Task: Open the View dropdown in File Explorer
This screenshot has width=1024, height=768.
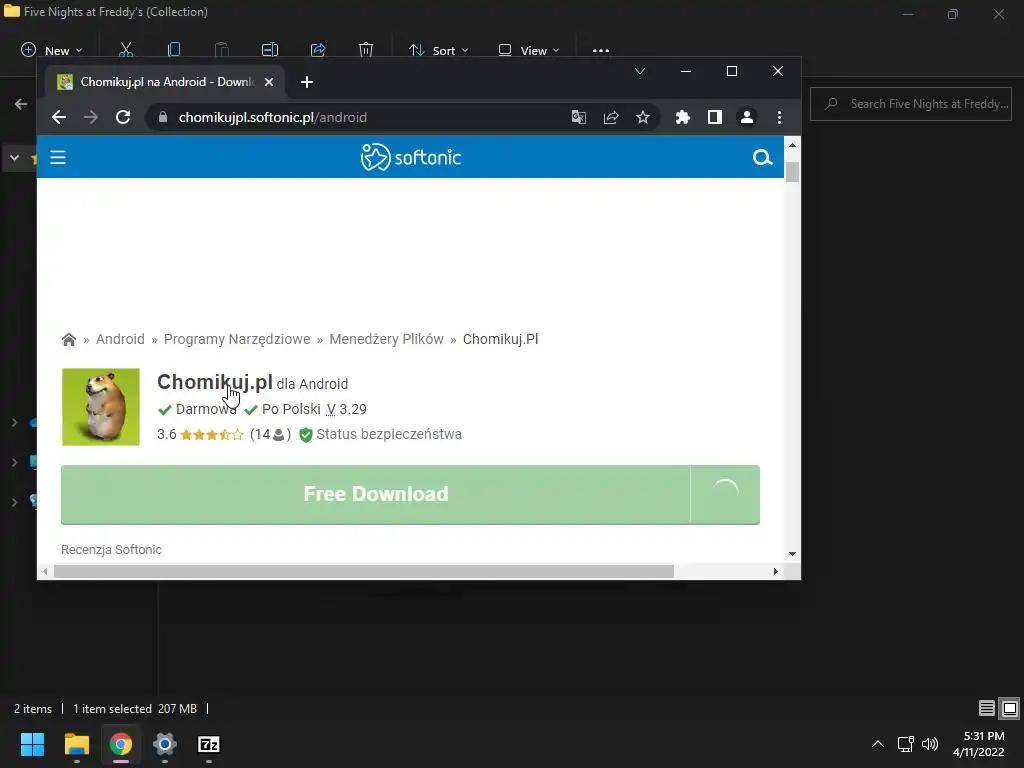Action: 529,50
